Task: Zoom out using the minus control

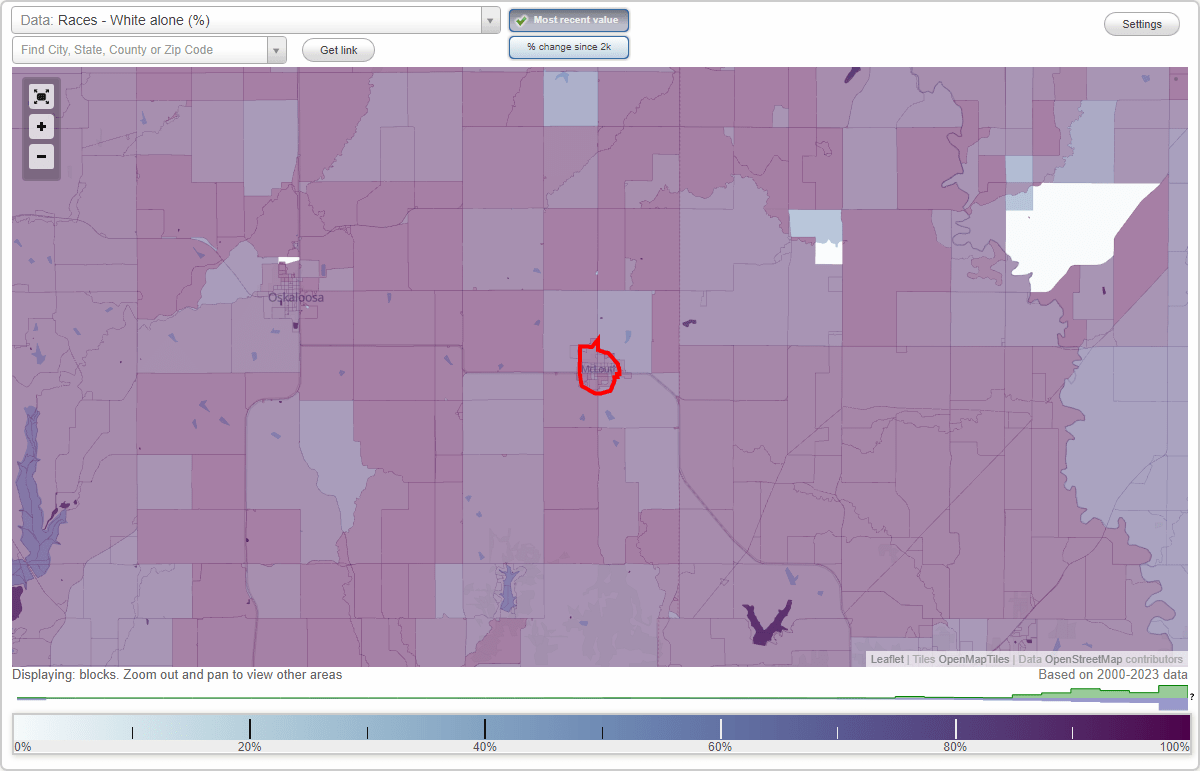Action: (41, 156)
